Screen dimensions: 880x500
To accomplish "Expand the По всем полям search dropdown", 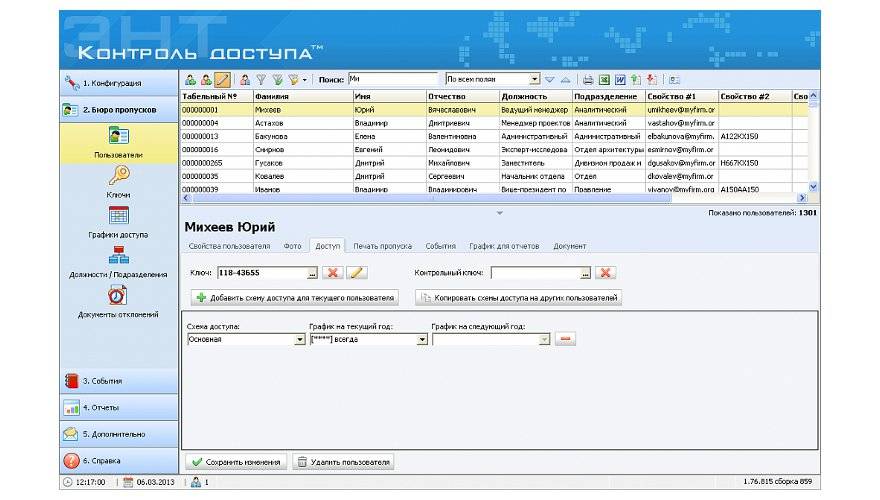I will (x=534, y=79).
